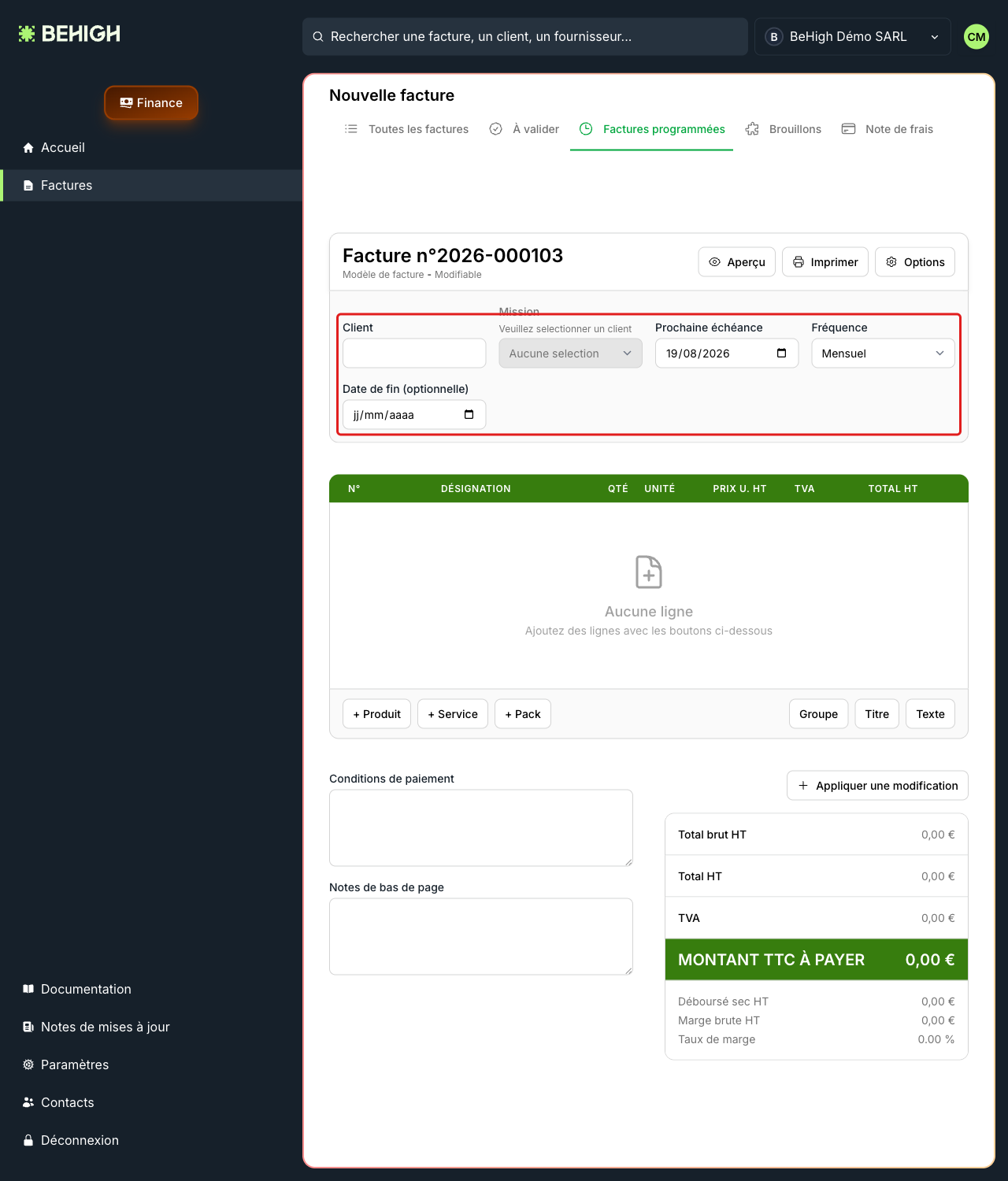Image resolution: width=1008 pixels, height=1181 pixels.
Task: Open calendar picker for Date de fin
Action: pos(469,414)
